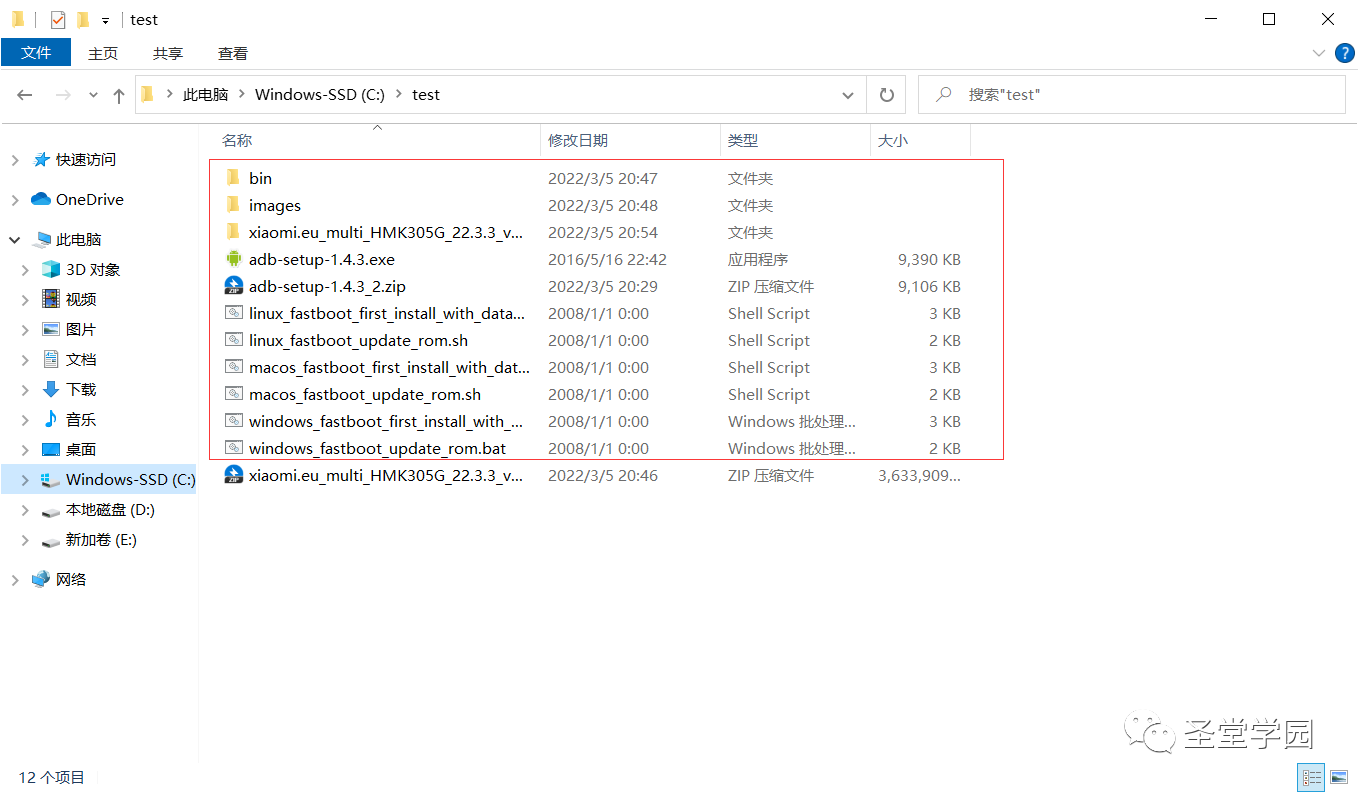Click the images folder icon
The width and height of the screenshot is (1359, 793).
233,205
